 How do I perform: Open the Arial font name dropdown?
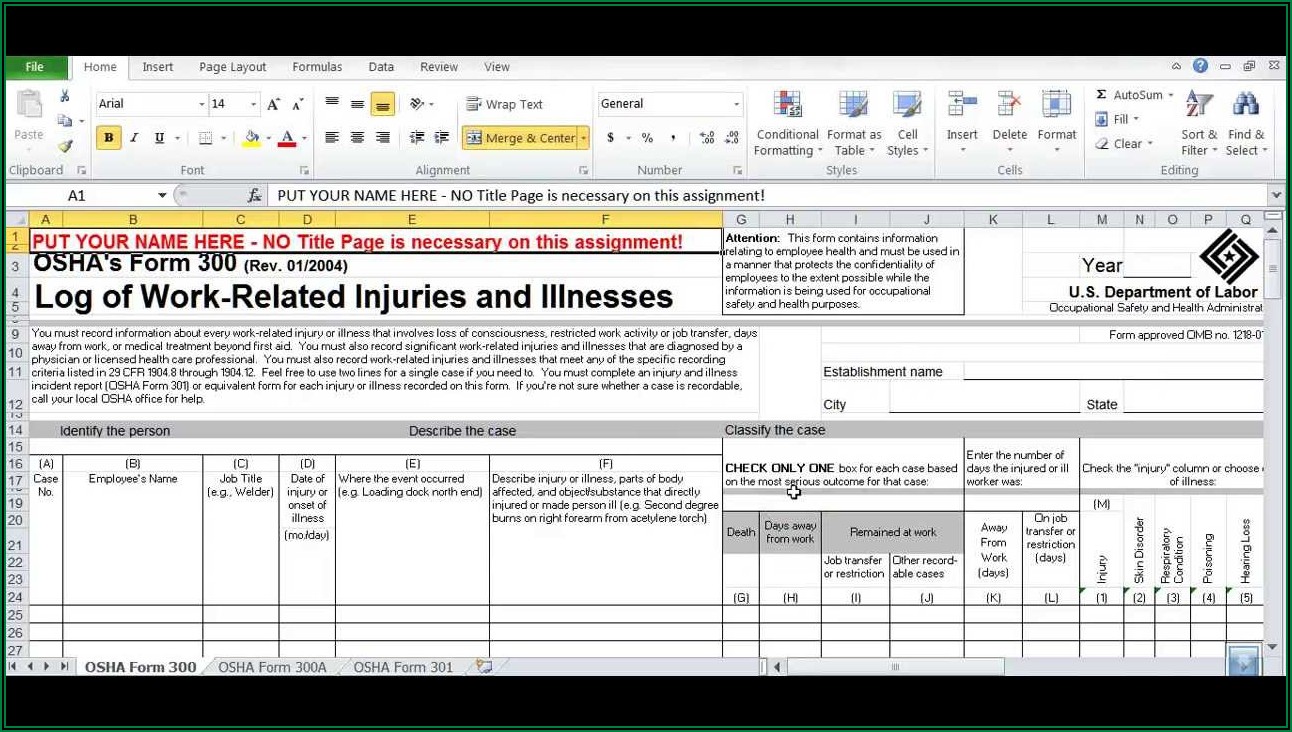[x=201, y=104]
